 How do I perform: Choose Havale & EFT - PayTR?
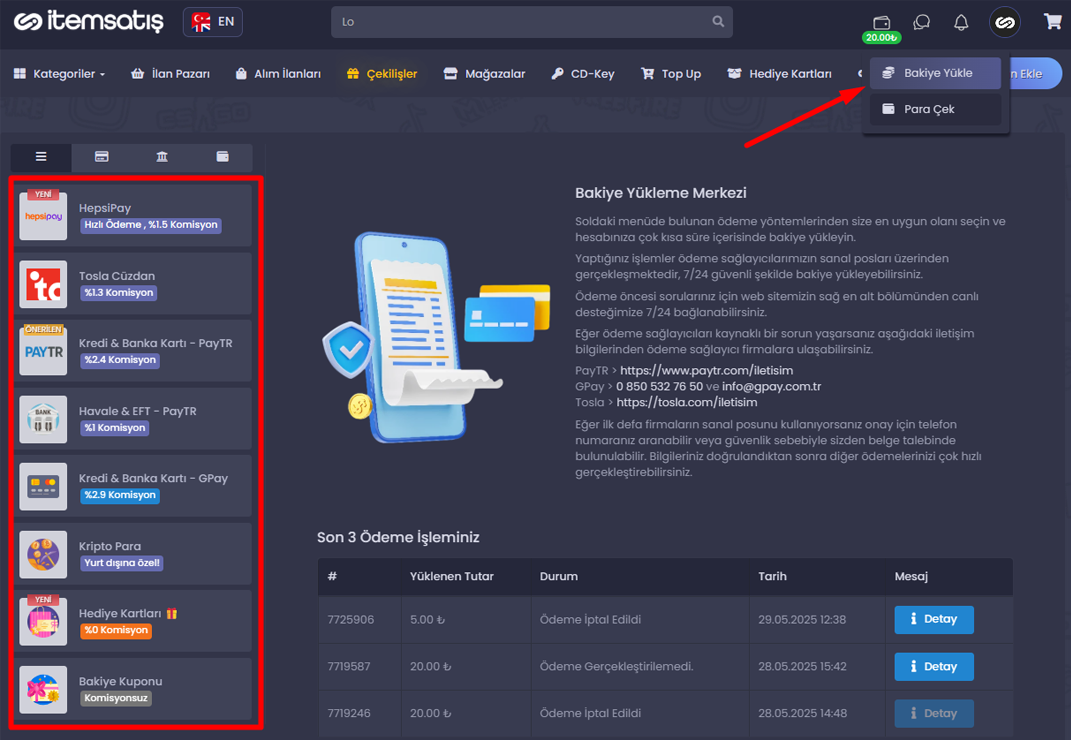pyautogui.click(x=133, y=419)
